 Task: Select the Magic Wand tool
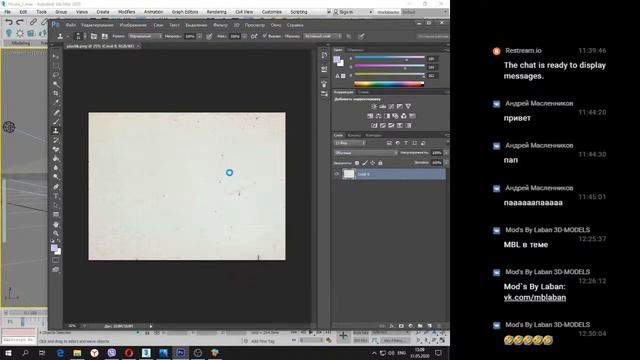coord(56,84)
